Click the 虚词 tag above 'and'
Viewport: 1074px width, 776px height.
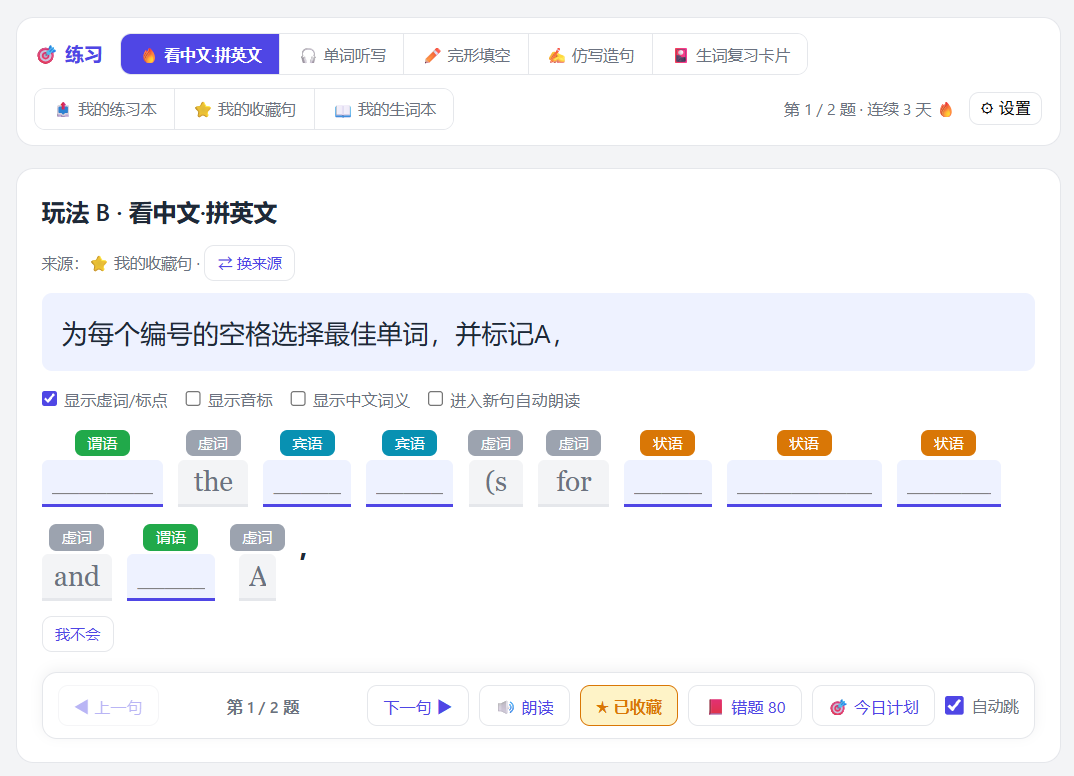coord(76,538)
